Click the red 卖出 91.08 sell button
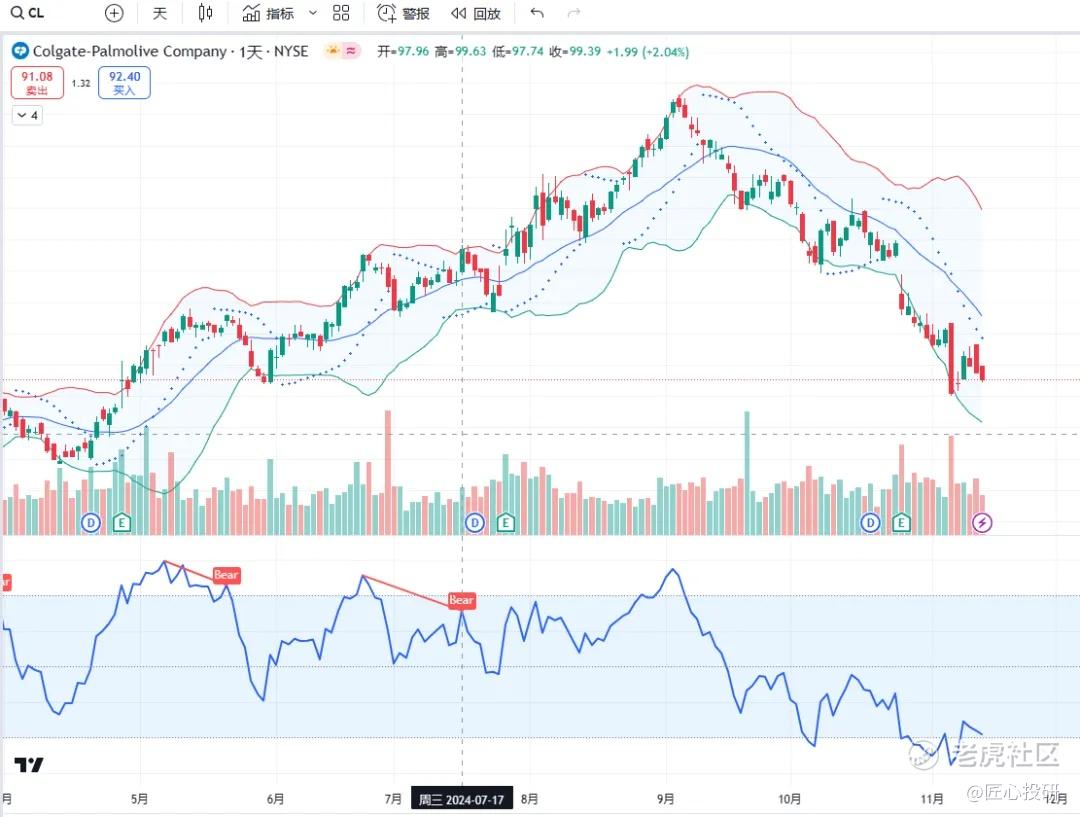This screenshot has width=1080, height=817. pyautogui.click(x=38, y=83)
